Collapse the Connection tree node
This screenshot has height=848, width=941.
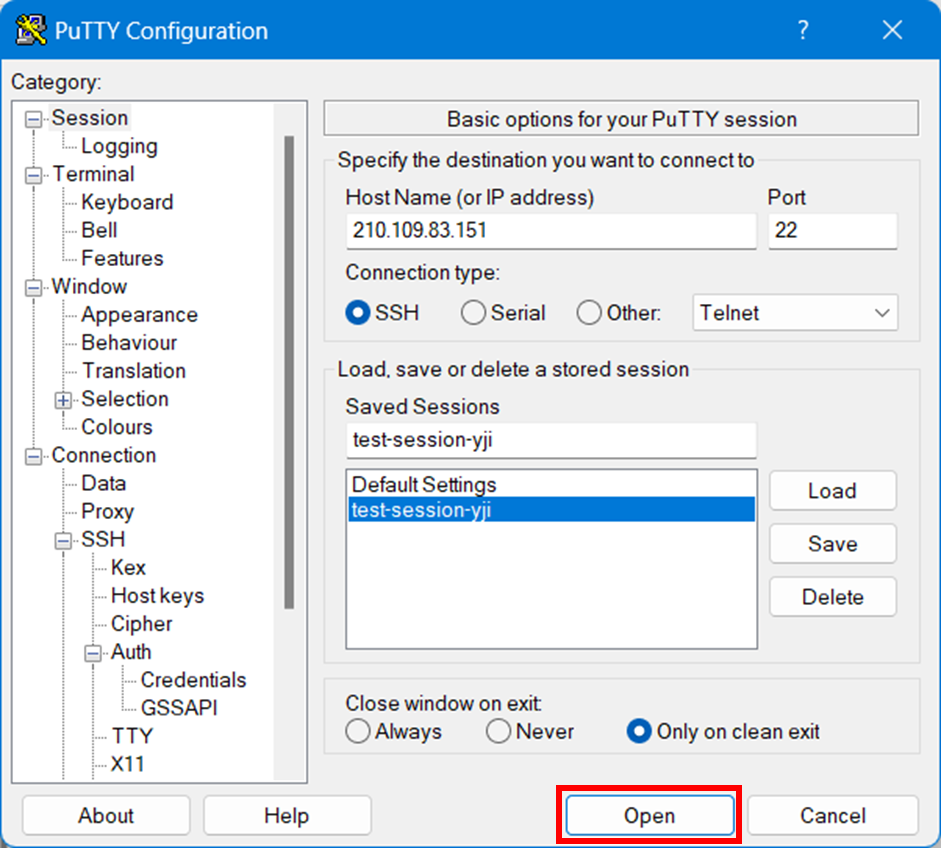pyautogui.click(x=34, y=457)
